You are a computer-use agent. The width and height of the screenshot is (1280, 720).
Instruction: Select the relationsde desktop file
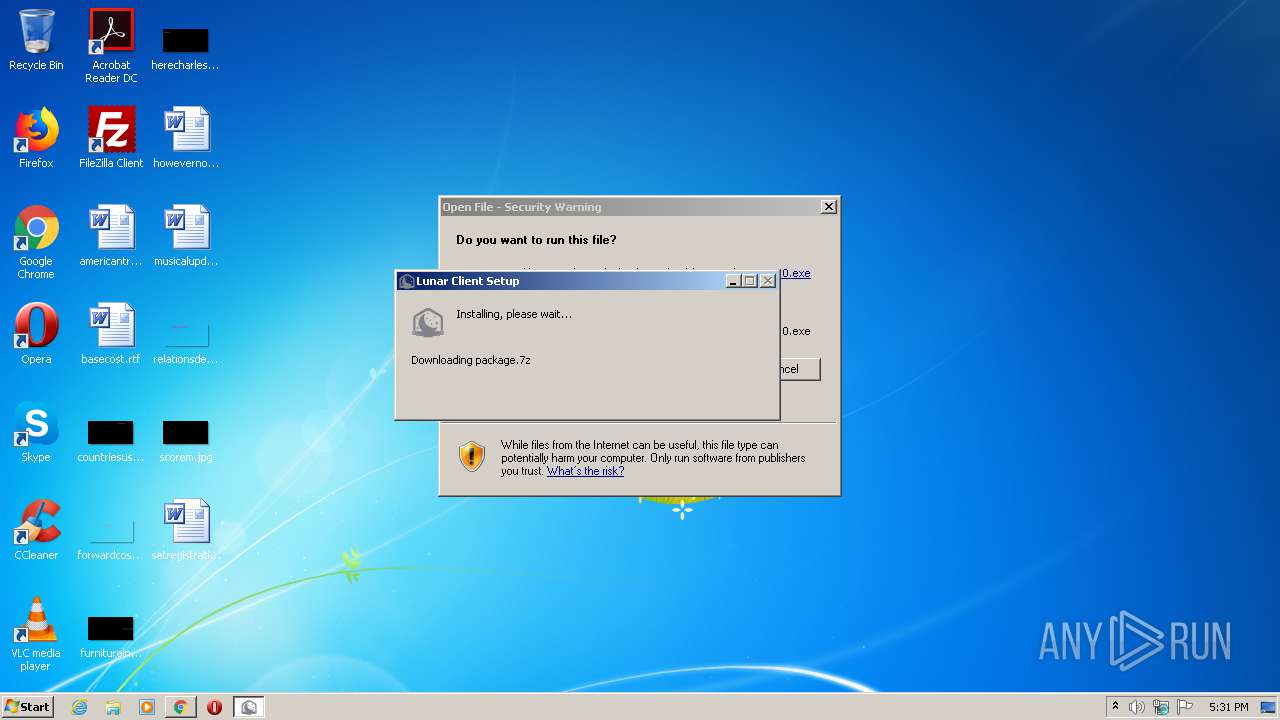tap(186, 342)
